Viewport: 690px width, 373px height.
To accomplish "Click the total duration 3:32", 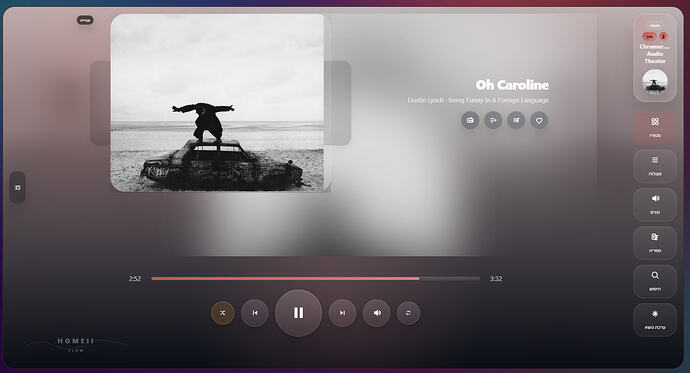I will tap(496, 278).
